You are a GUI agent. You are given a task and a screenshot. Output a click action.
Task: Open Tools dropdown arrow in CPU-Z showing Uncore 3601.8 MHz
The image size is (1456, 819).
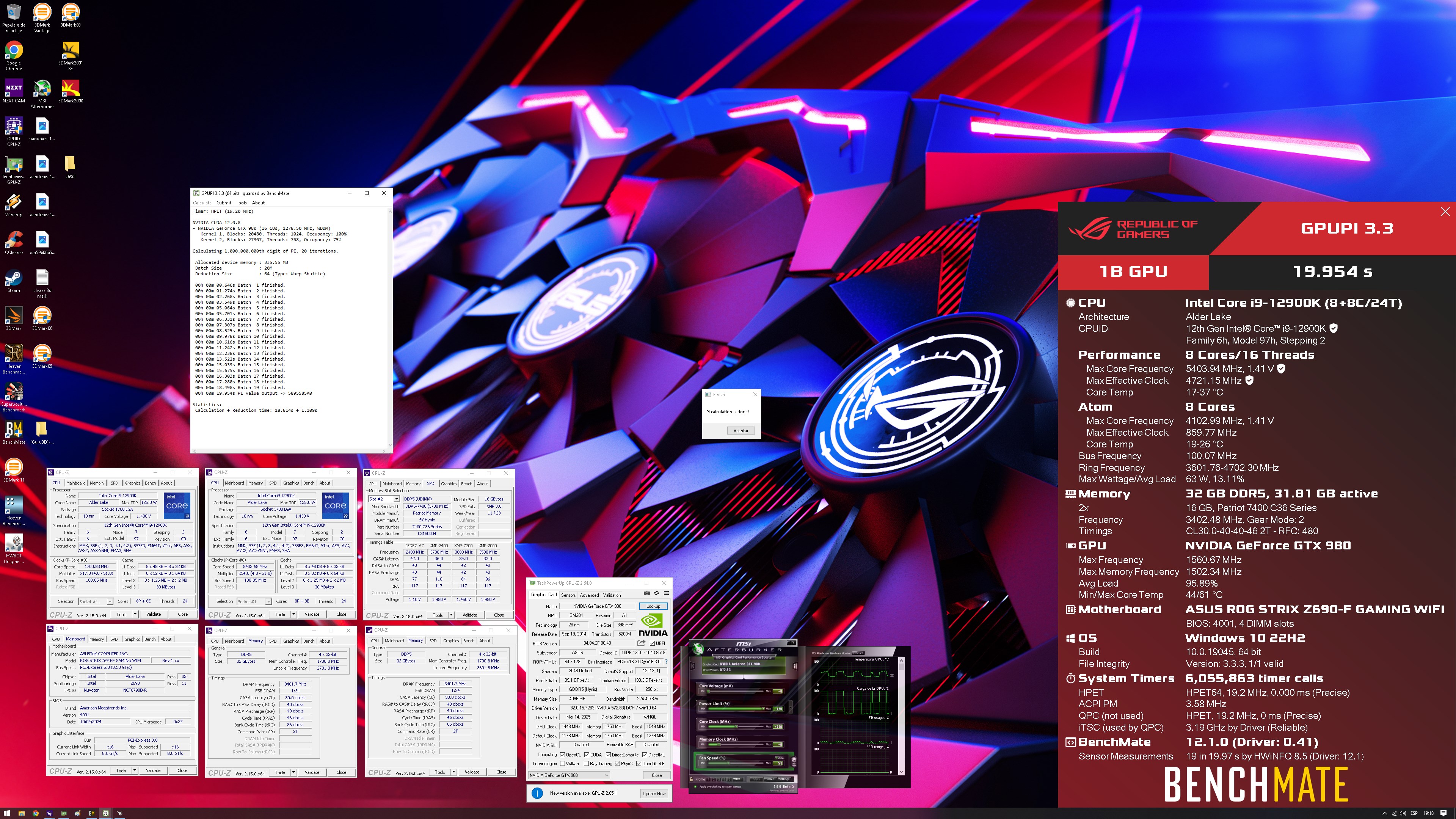click(454, 772)
